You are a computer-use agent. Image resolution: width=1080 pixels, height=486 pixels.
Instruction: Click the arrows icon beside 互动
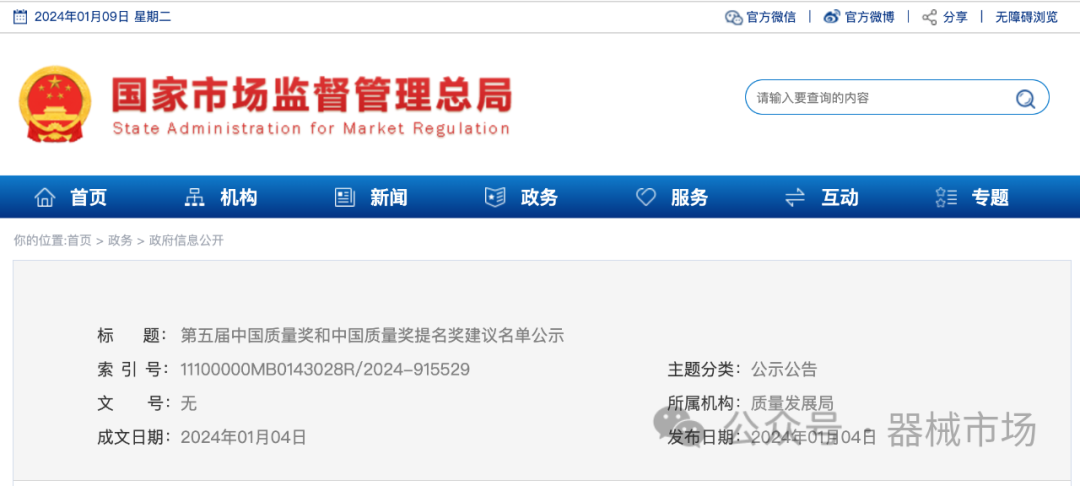(796, 197)
